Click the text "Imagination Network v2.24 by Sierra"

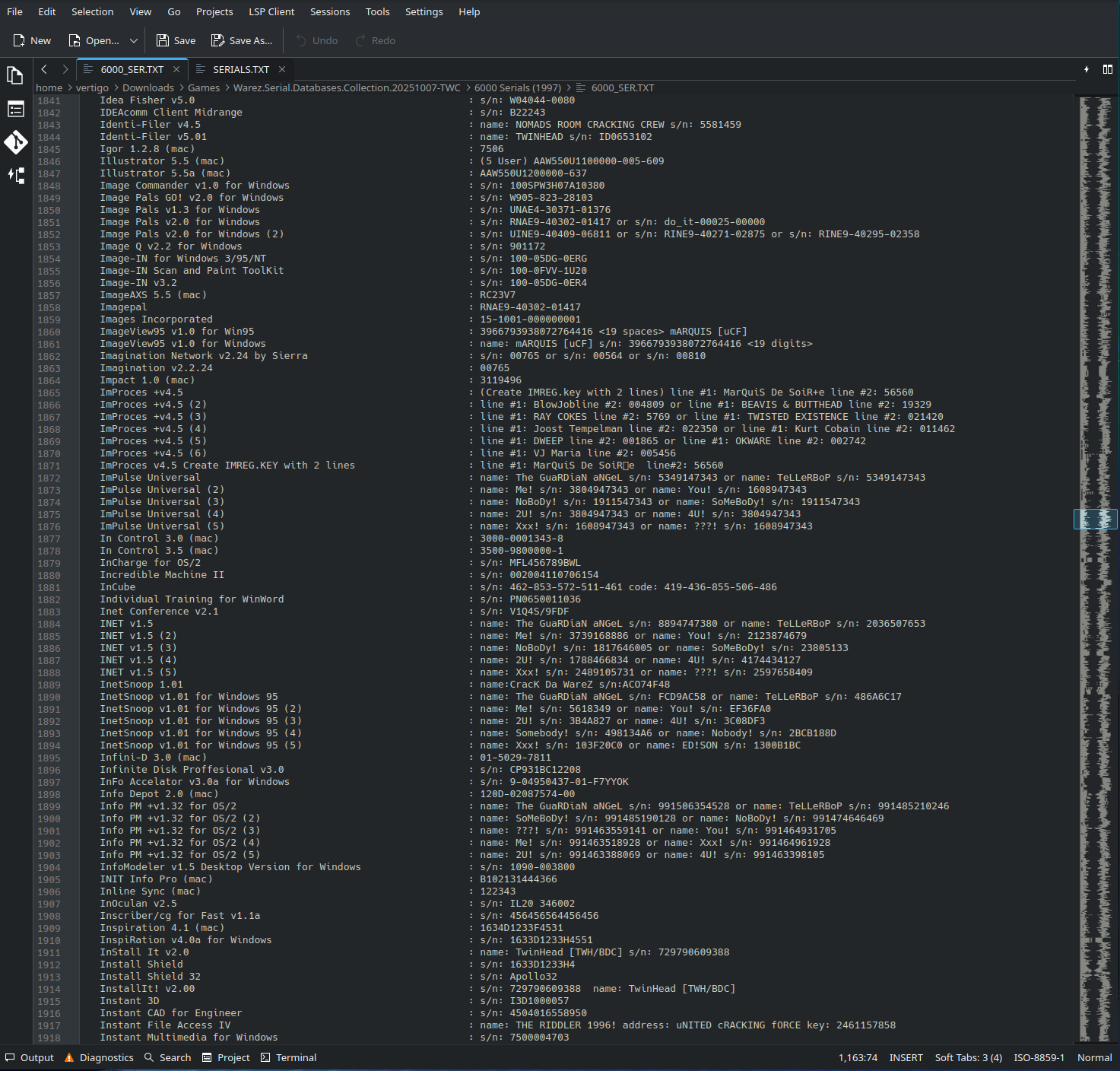click(x=204, y=356)
